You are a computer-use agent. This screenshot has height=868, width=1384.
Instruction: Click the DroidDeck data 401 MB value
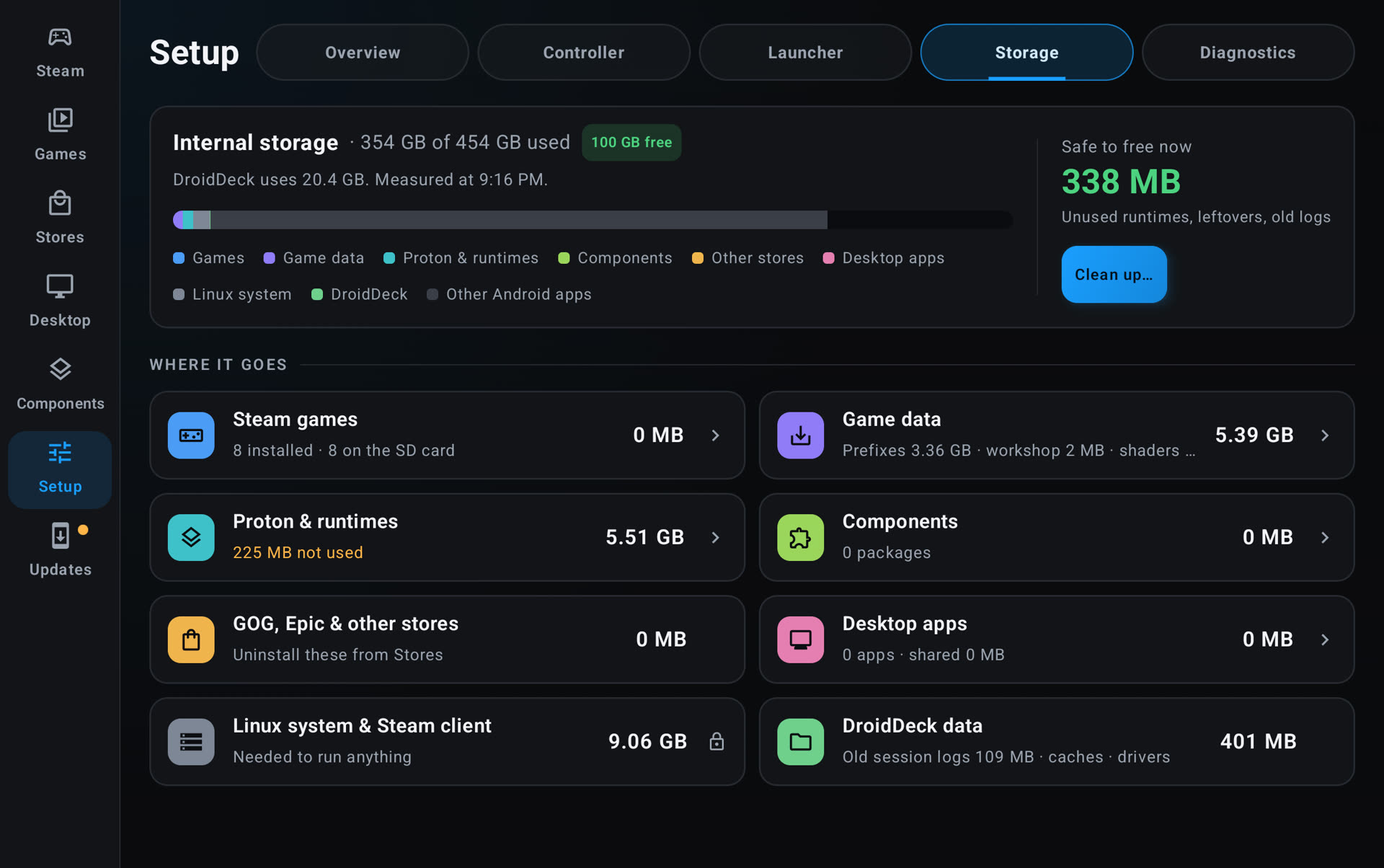[1258, 742]
